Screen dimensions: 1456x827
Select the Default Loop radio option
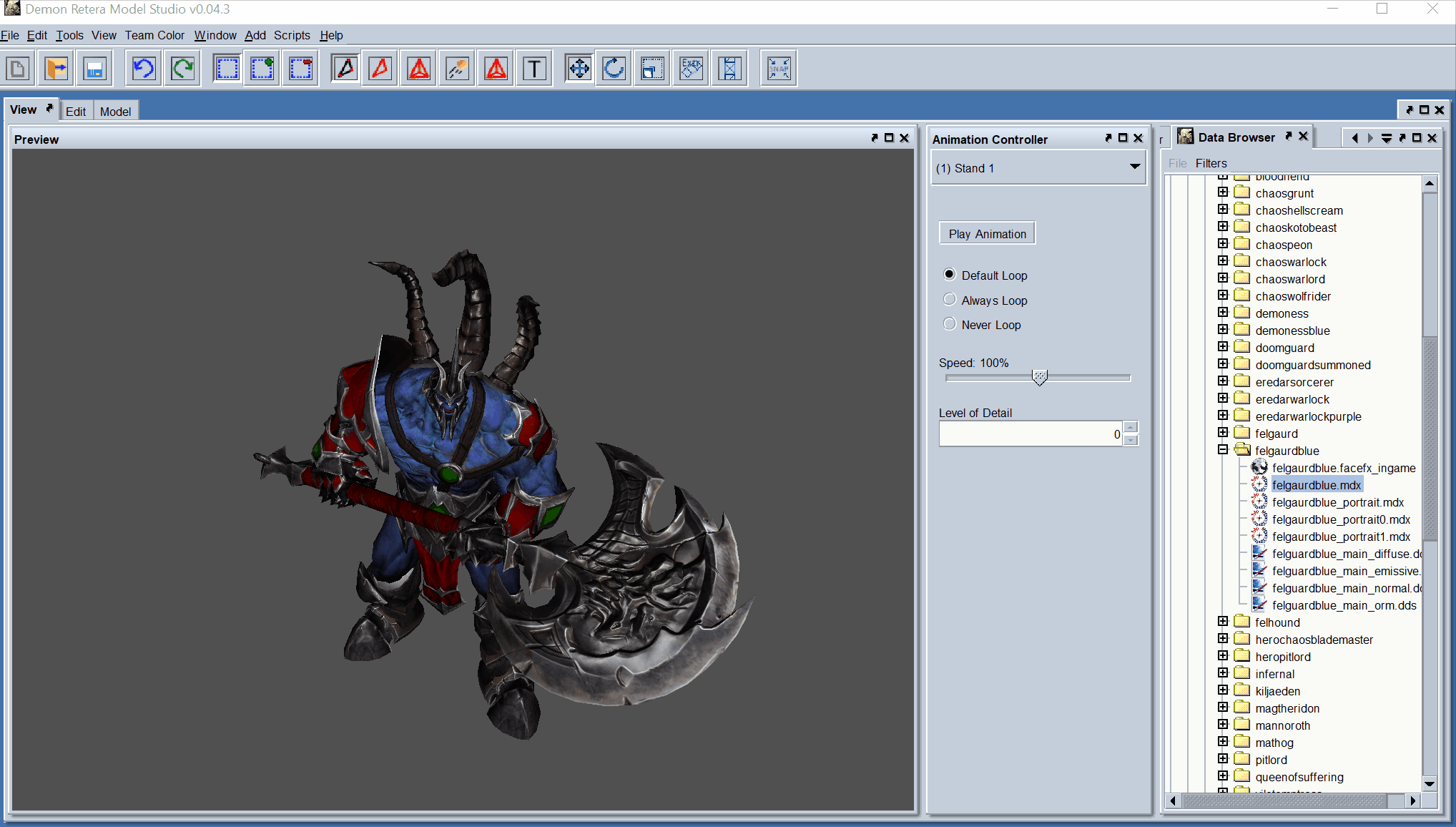950,275
